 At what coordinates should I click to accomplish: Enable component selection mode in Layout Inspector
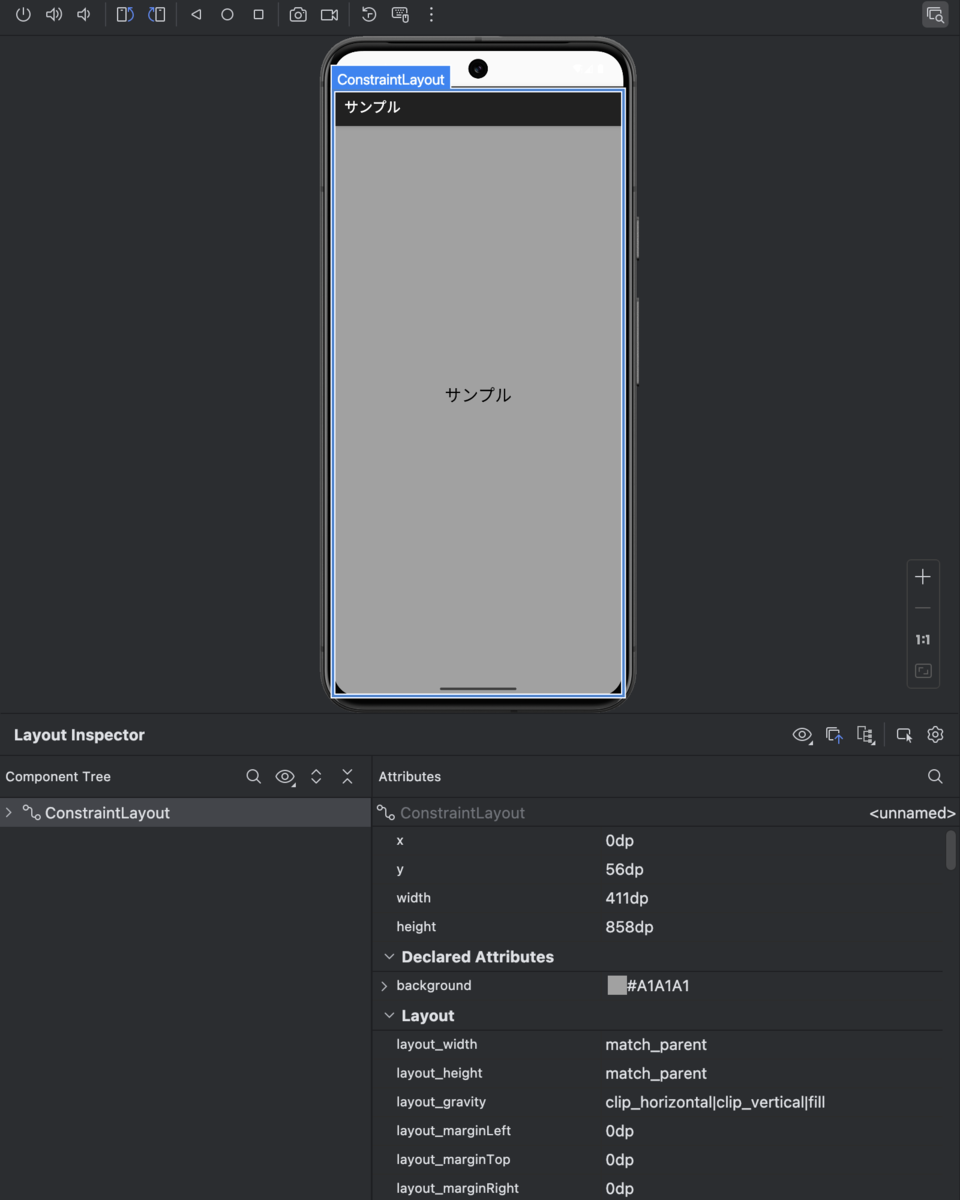904,734
